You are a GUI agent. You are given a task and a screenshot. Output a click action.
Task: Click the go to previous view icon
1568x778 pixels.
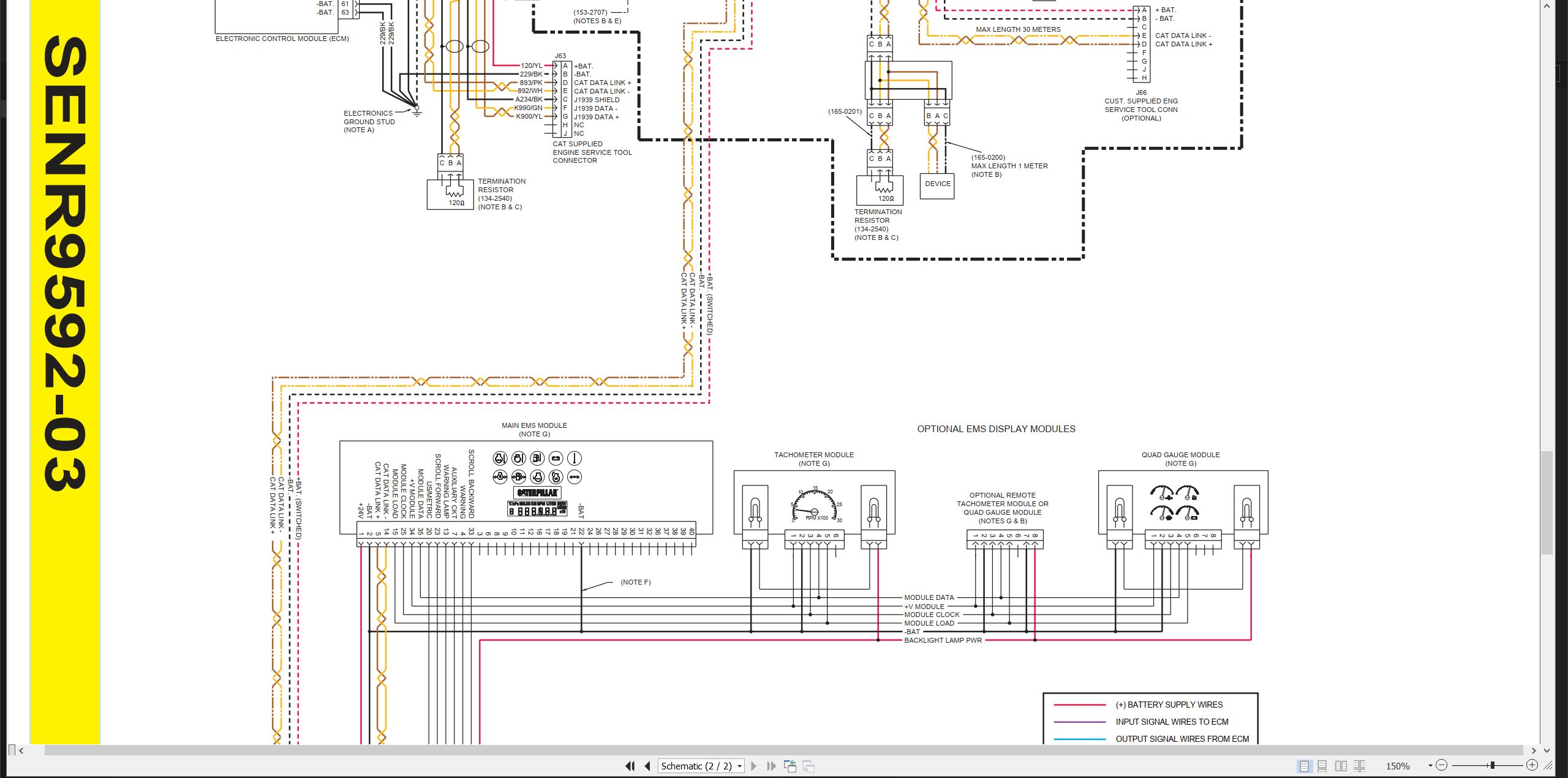[790, 766]
